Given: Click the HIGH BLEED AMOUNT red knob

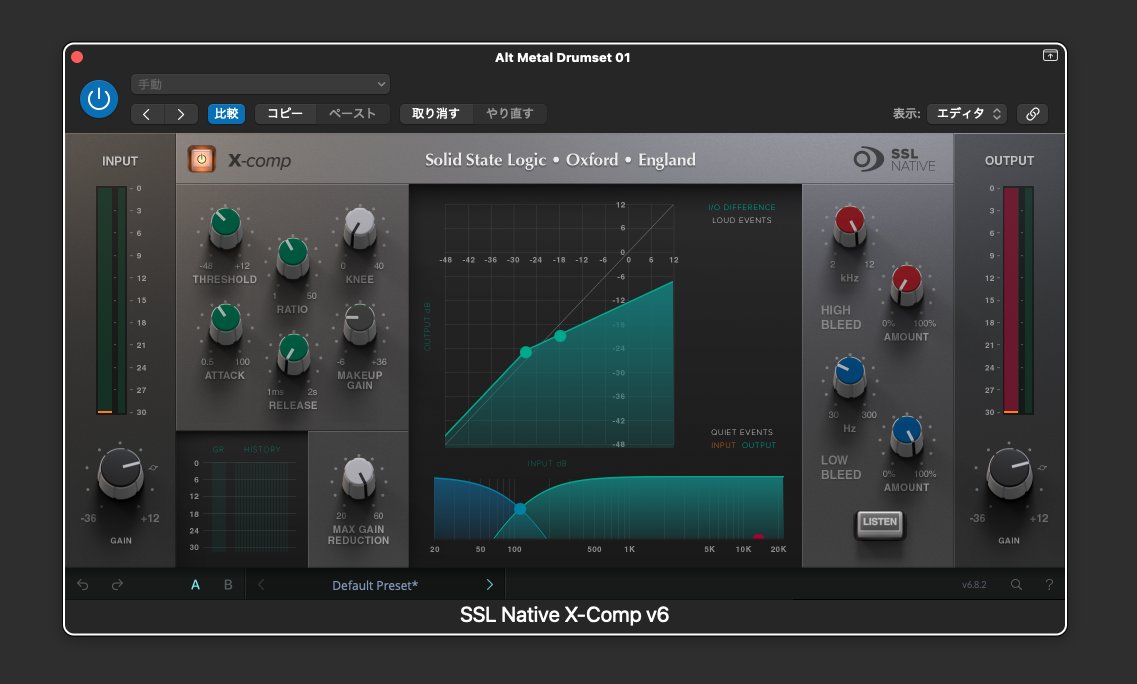Looking at the screenshot, I should [906, 284].
